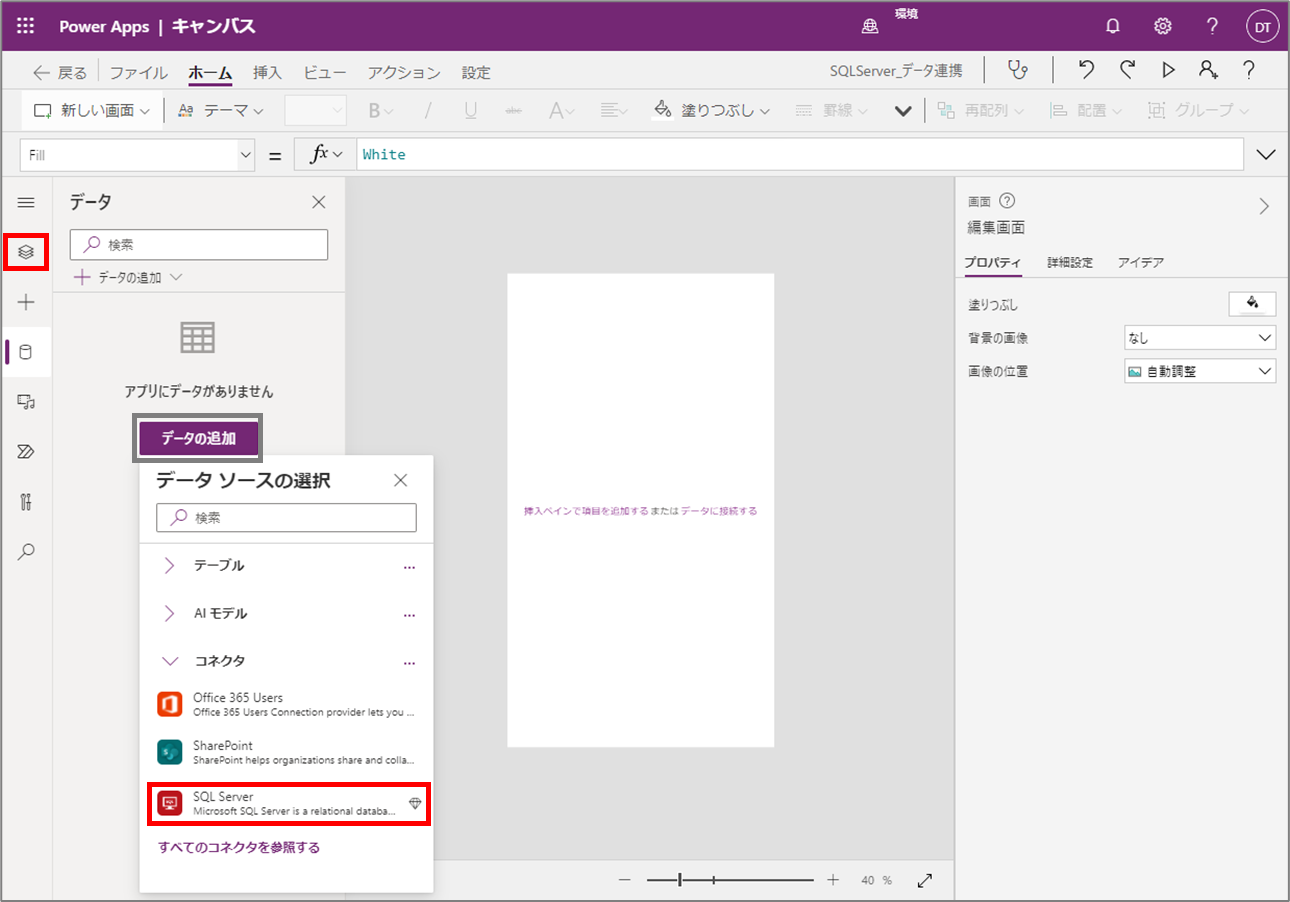Open the tree view layers icon
The height and width of the screenshot is (902, 1290).
point(27,252)
